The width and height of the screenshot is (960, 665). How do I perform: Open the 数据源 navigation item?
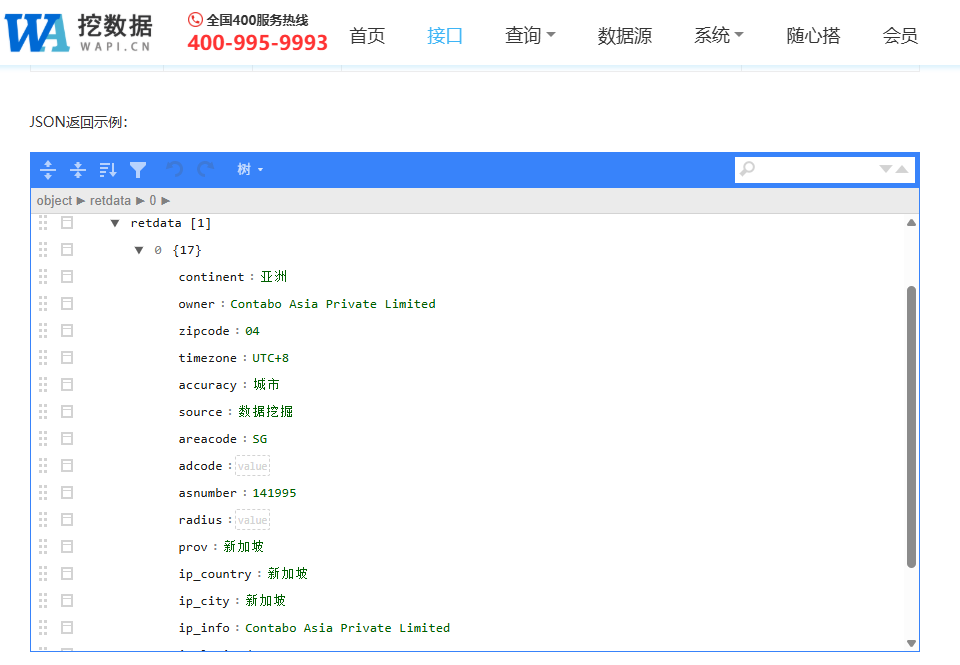[x=624, y=36]
